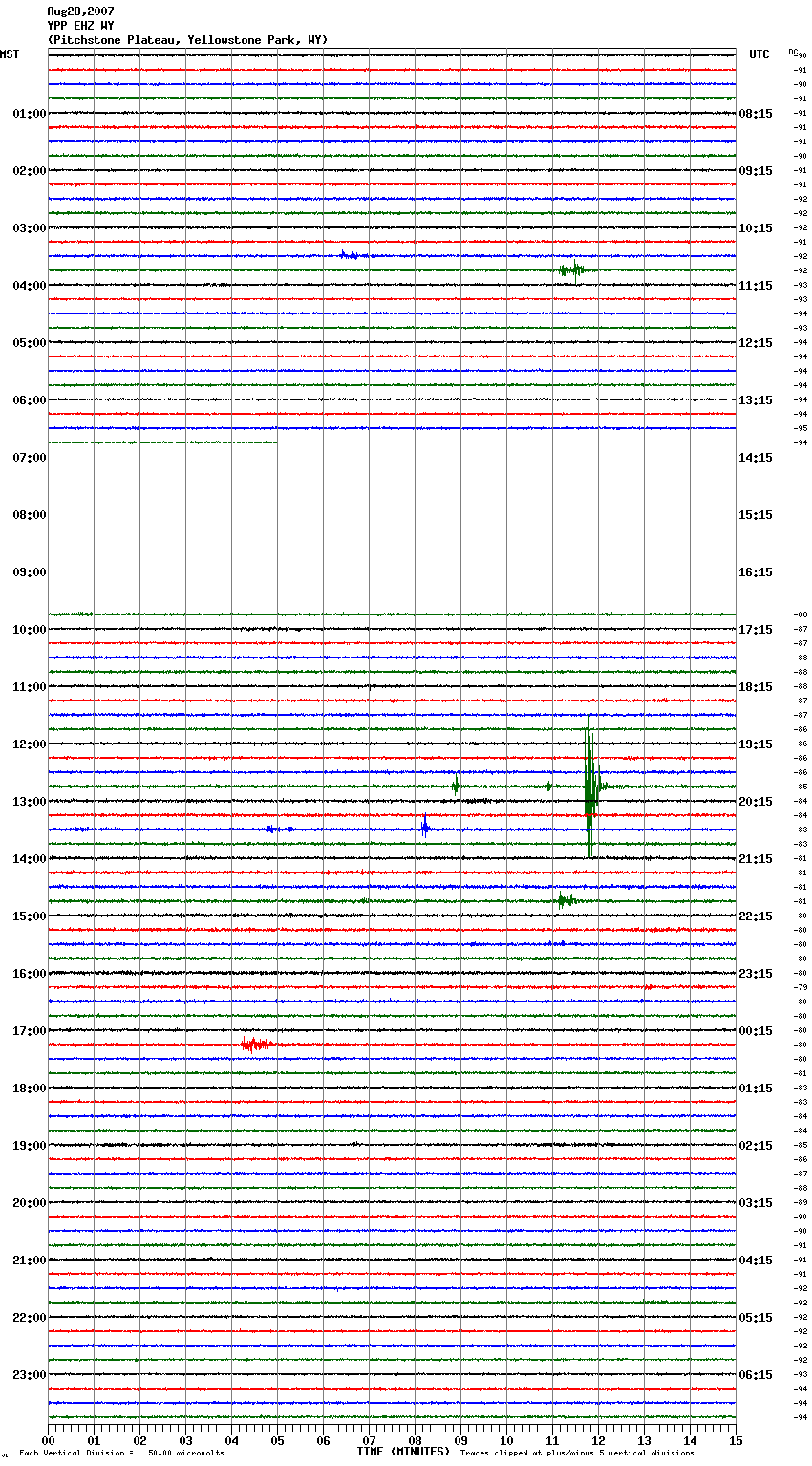Select the 05:00 MST time label
Screen dimensions: 812x1466
[30, 343]
